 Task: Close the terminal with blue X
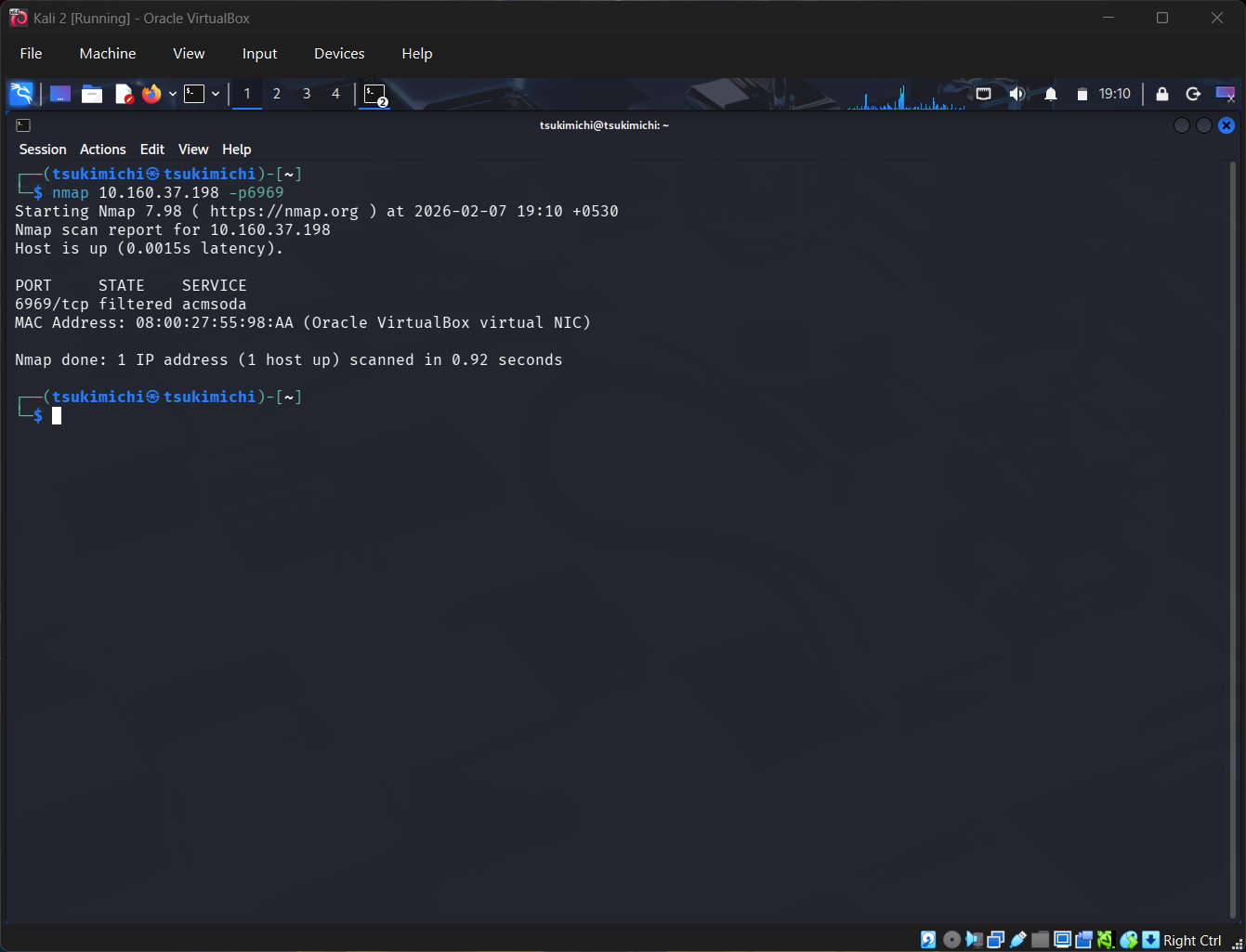click(x=1226, y=125)
